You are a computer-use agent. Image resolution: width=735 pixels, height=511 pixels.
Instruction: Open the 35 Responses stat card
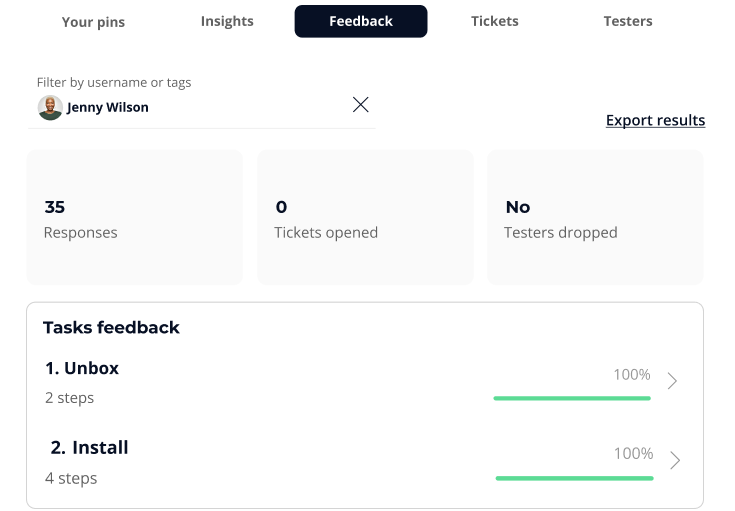pyautogui.click(x=134, y=218)
